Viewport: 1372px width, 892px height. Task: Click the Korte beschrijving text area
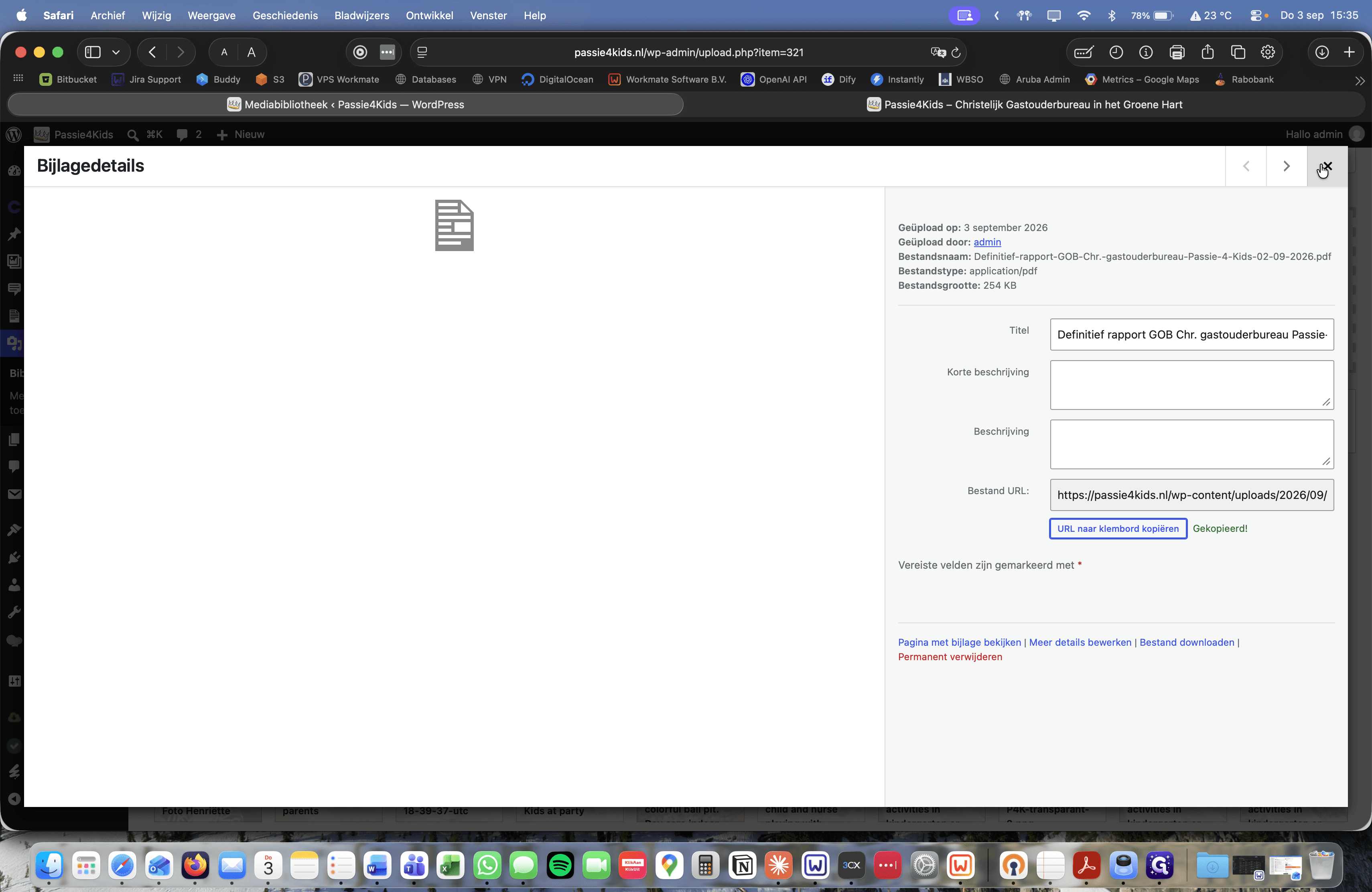[1191, 385]
